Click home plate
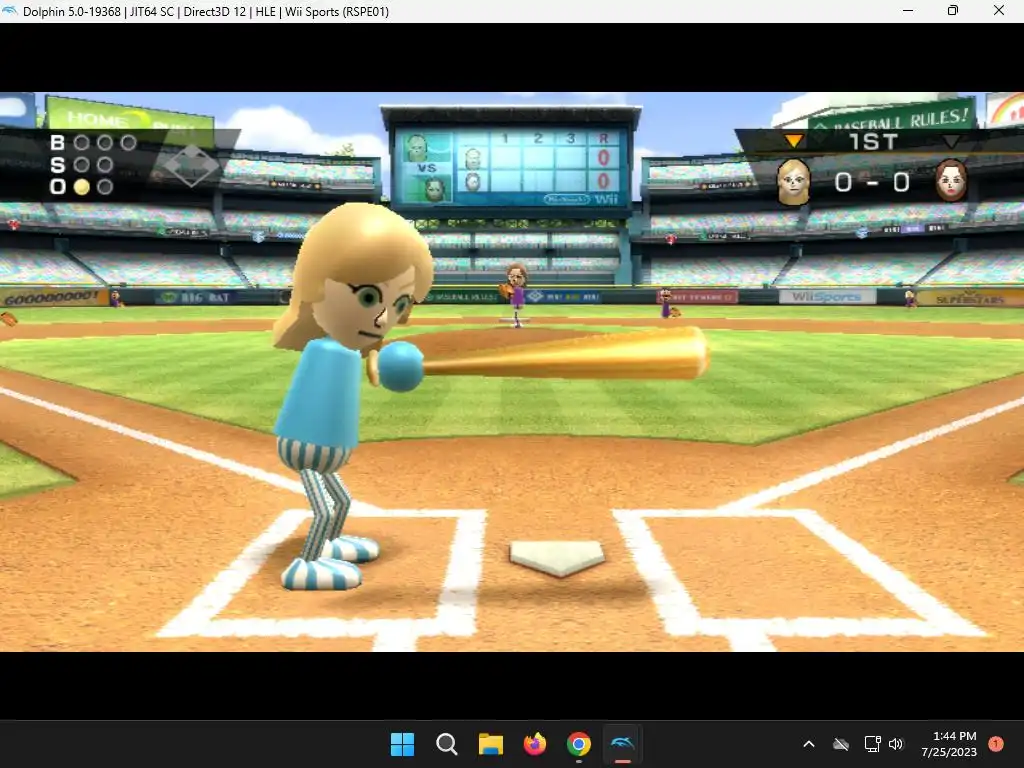 point(557,558)
